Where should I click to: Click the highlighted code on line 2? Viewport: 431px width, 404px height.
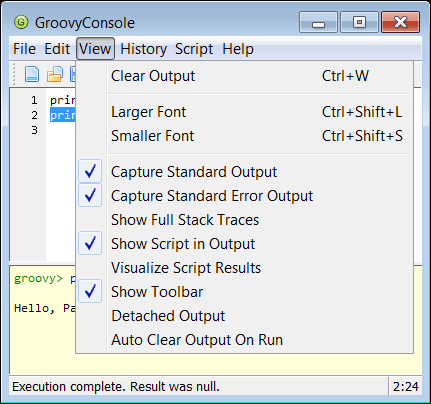point(63,115)
